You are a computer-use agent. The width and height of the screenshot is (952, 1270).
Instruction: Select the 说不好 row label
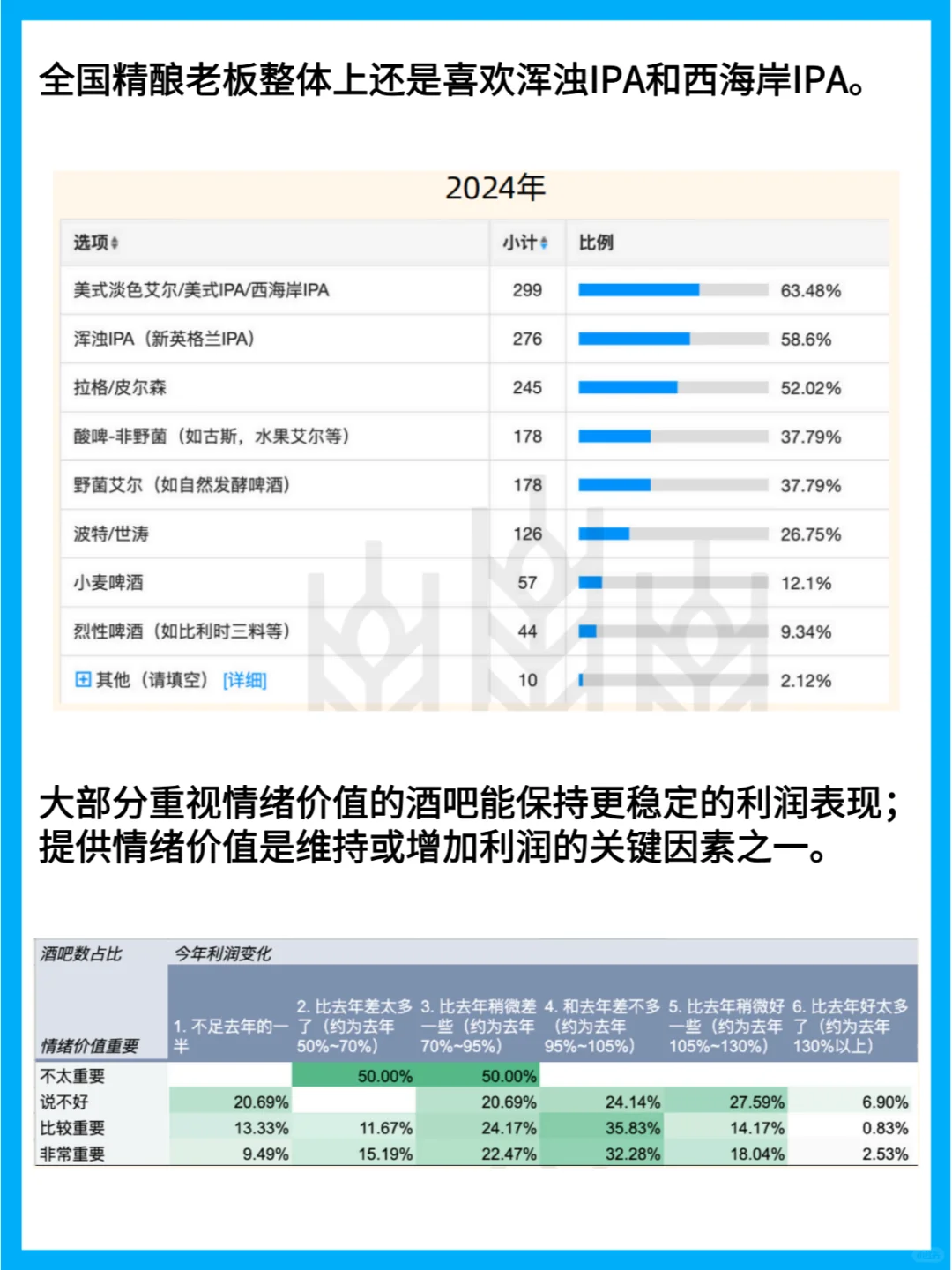[64, 1102]
